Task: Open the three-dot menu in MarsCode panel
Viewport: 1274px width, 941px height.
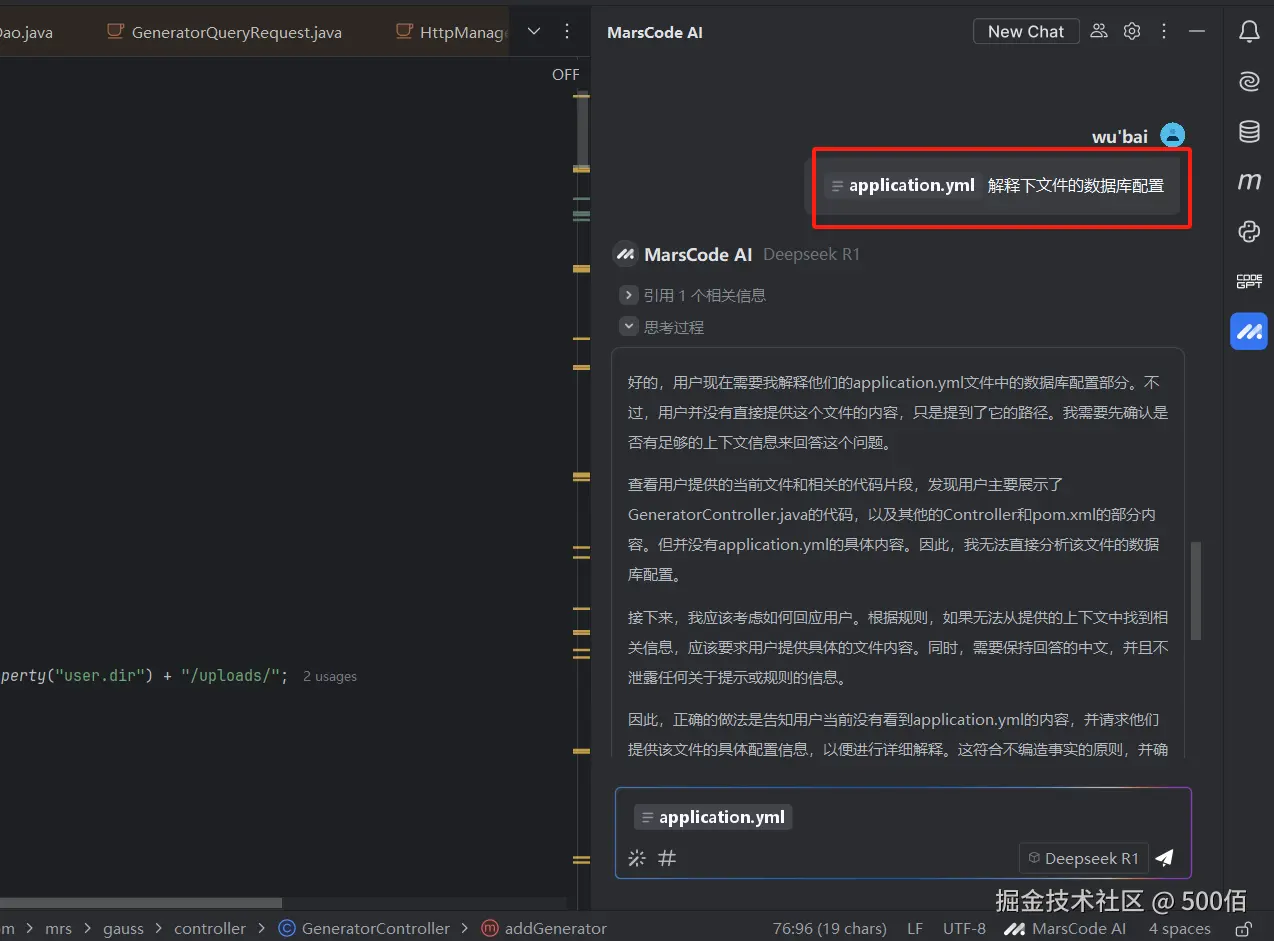Action: [x=1164, y=31]
